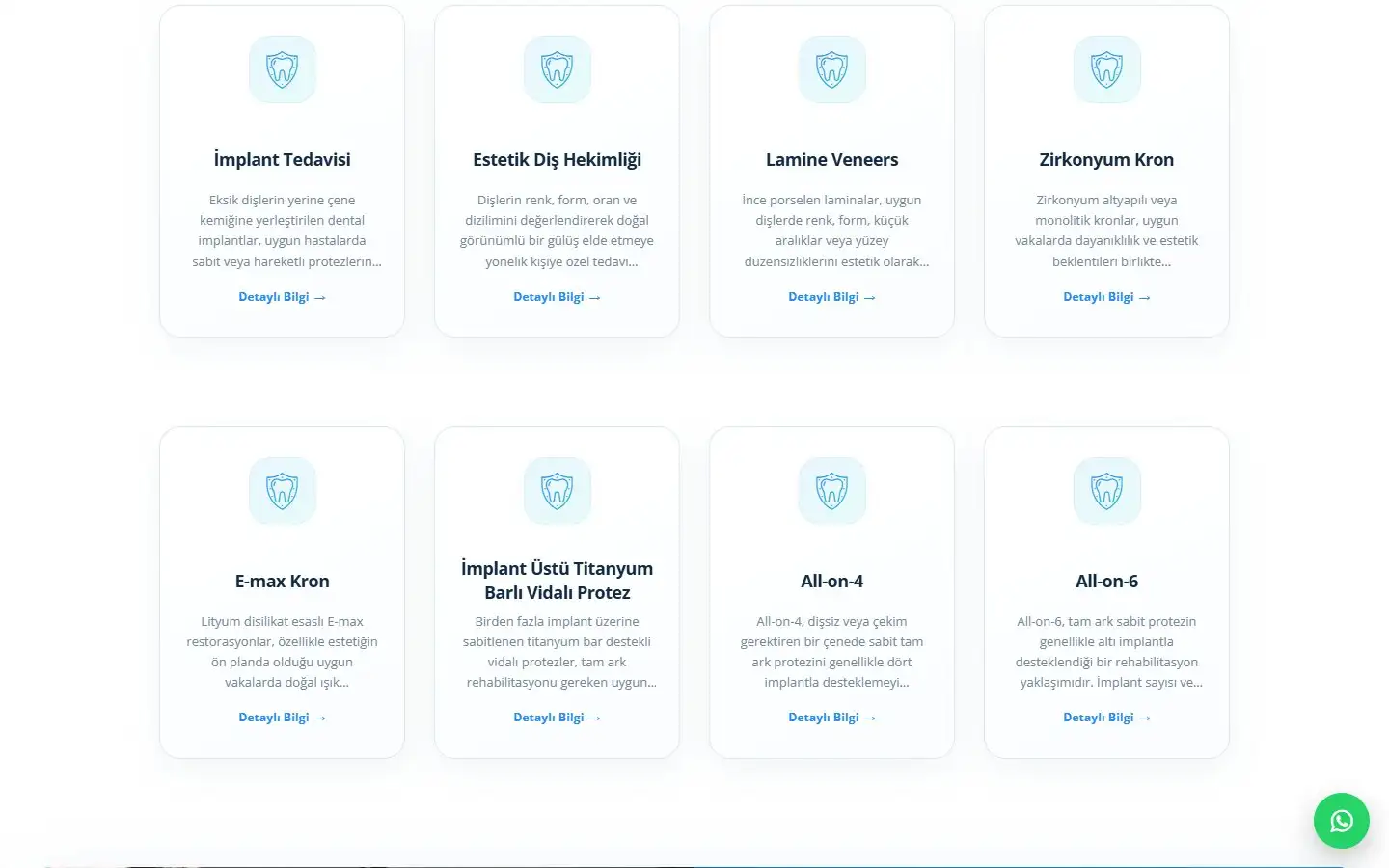Open Detaylı Bilgi for İmplant Tedavisi
1389x868 pixels.
283,297
